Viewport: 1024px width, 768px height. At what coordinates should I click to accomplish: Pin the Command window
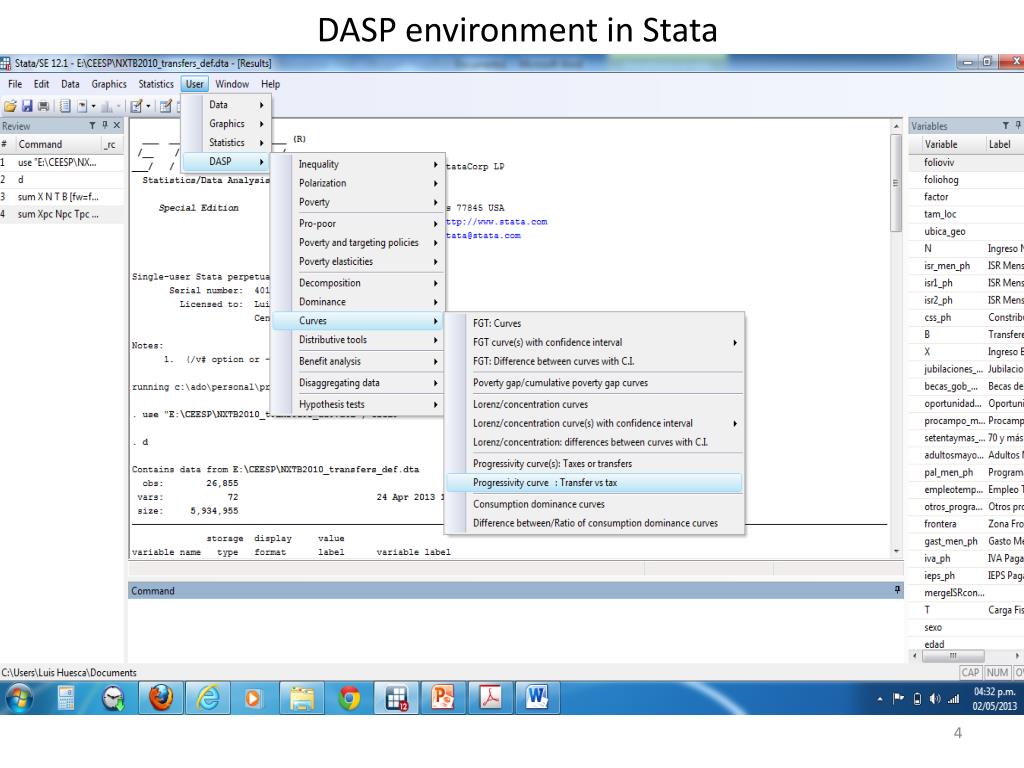click(x=897, y=590)
